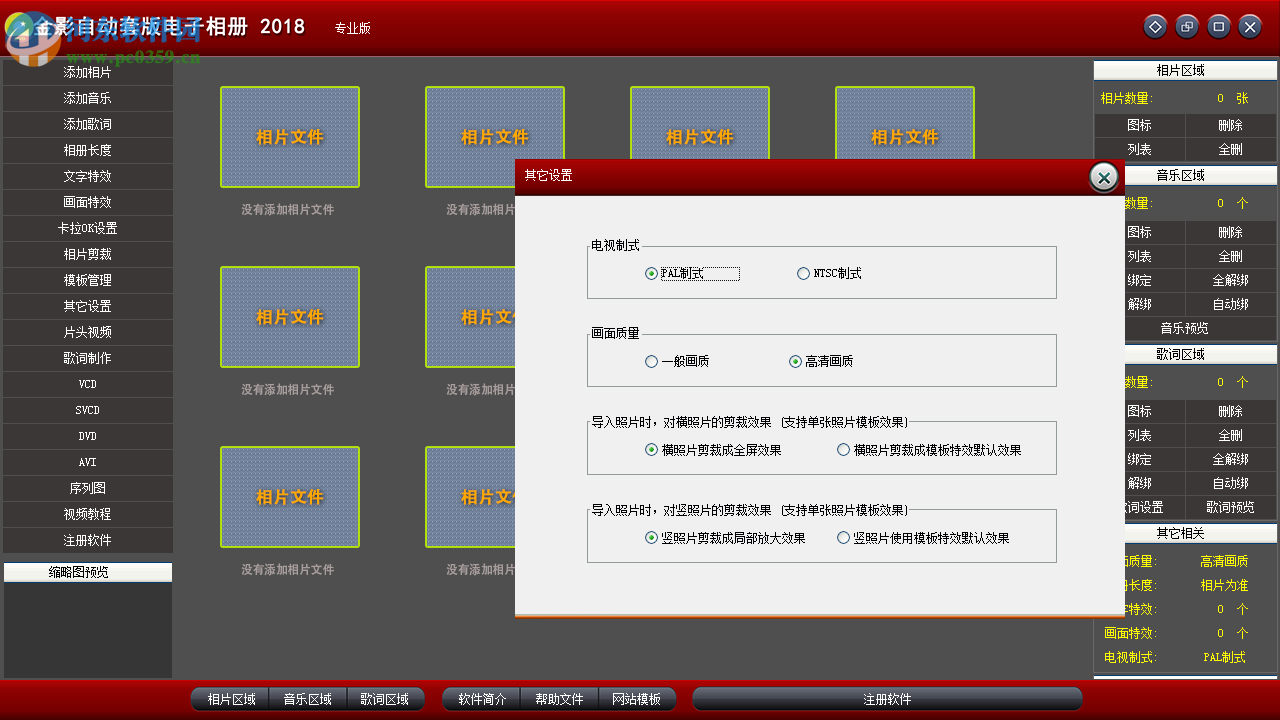The image size is (1280, 720).
Task: Select 横照片剪裁成模板特效默认效果 option
Action: click(929, 450)
